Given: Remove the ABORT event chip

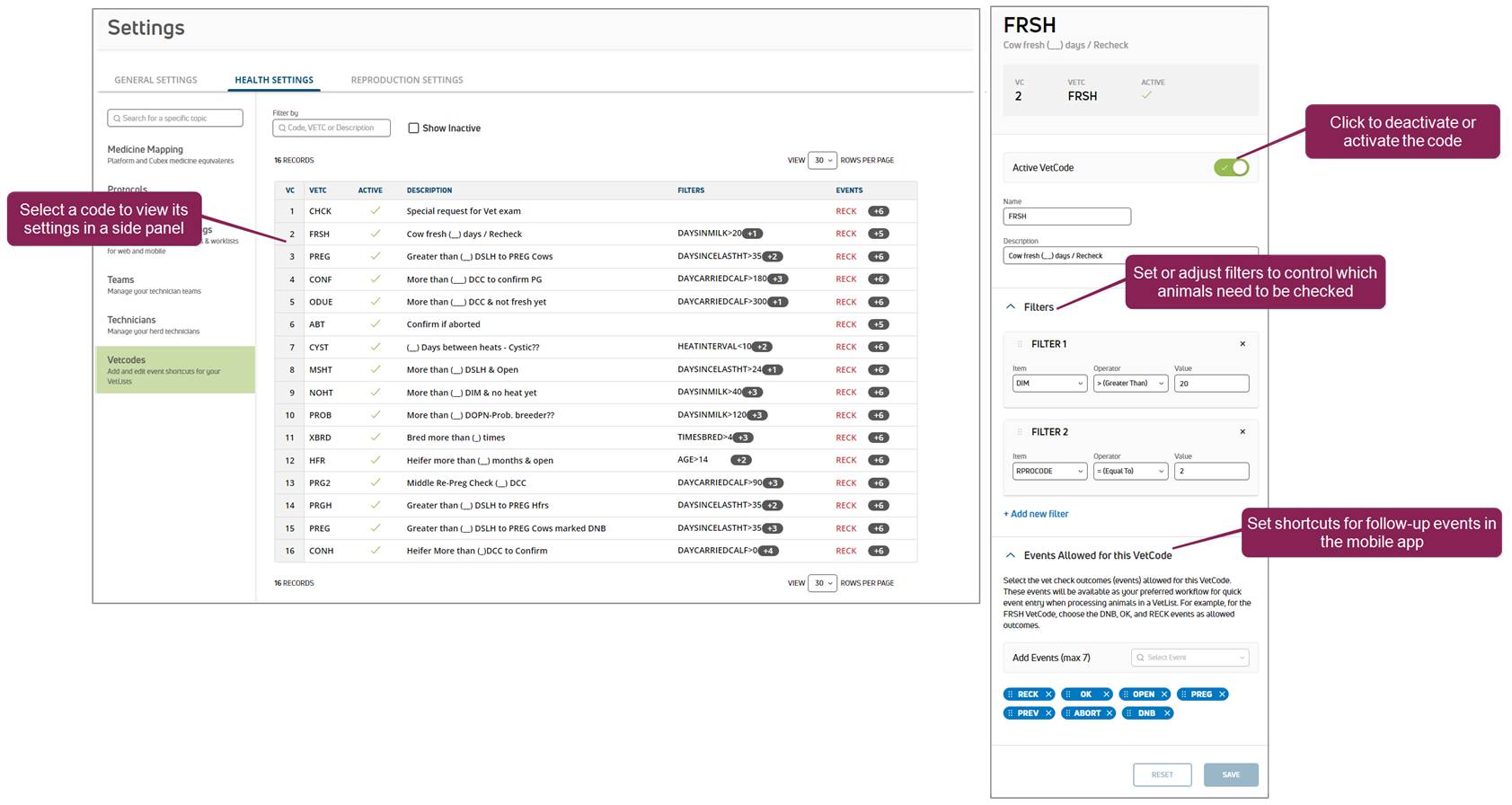Looking at the screenshot, I should [1110, 713].
